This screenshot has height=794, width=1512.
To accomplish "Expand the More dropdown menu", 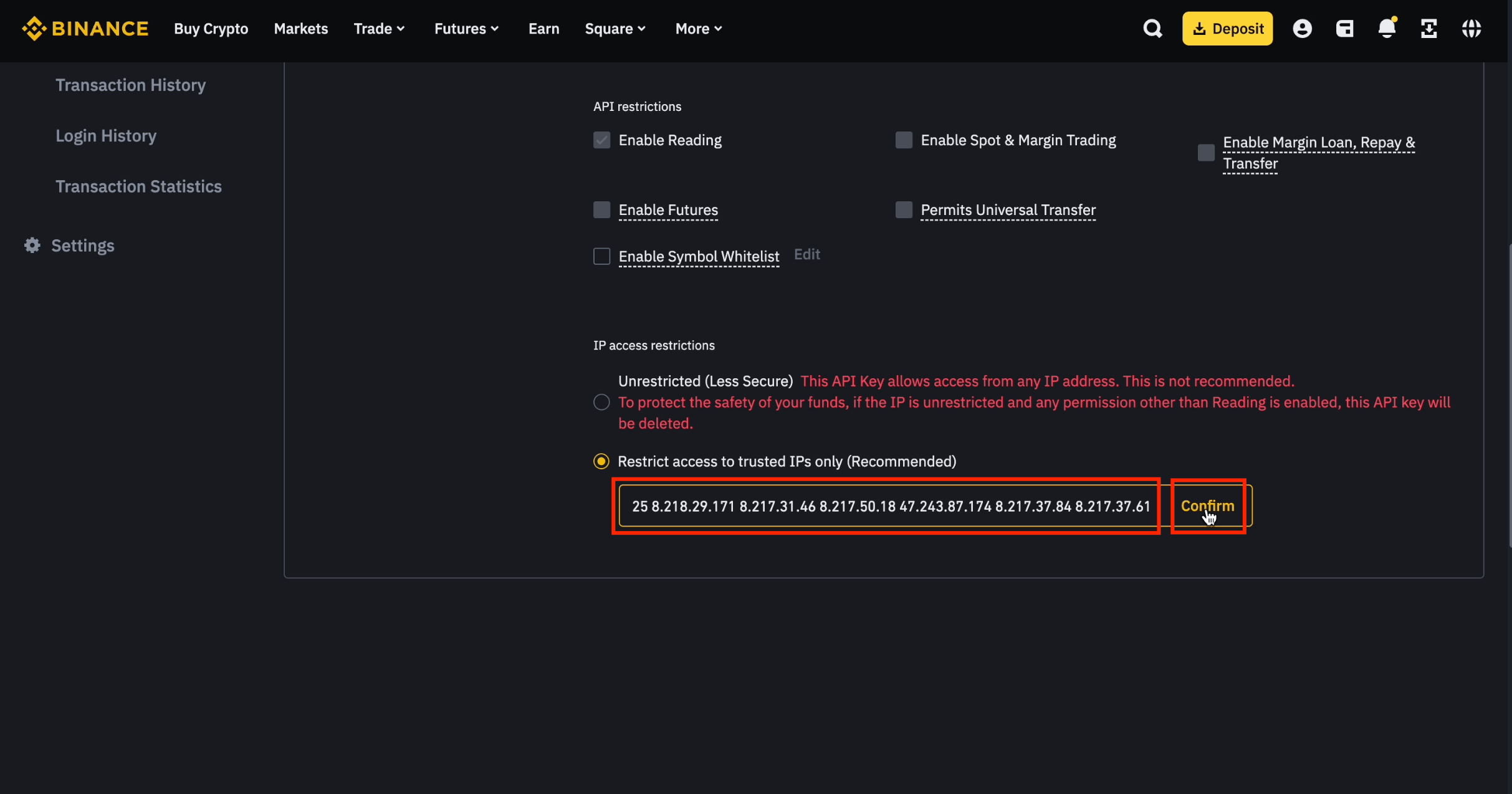I will [699, 29].
